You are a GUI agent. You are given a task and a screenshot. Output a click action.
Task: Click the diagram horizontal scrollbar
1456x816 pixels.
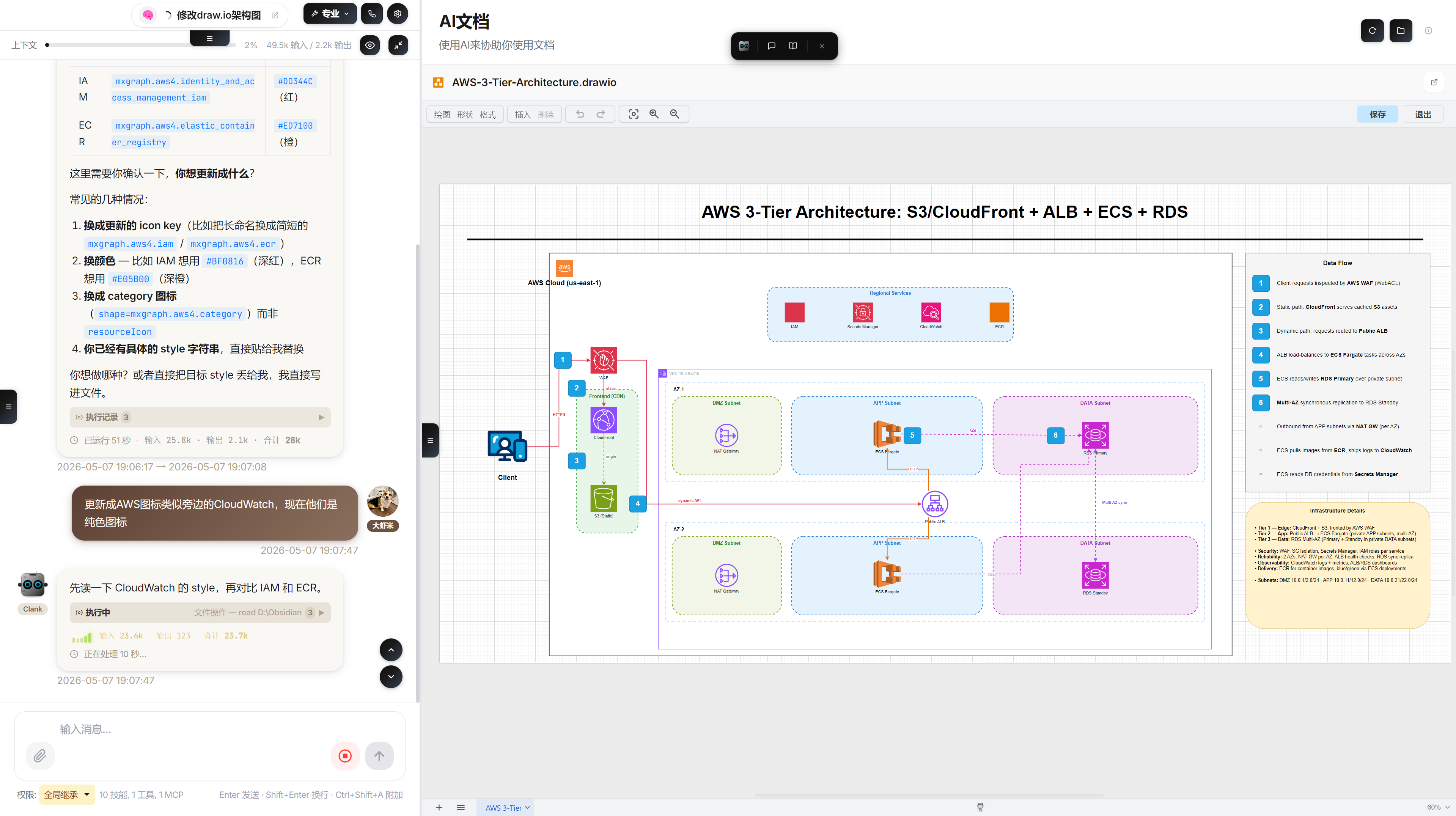tap(929, 795)
